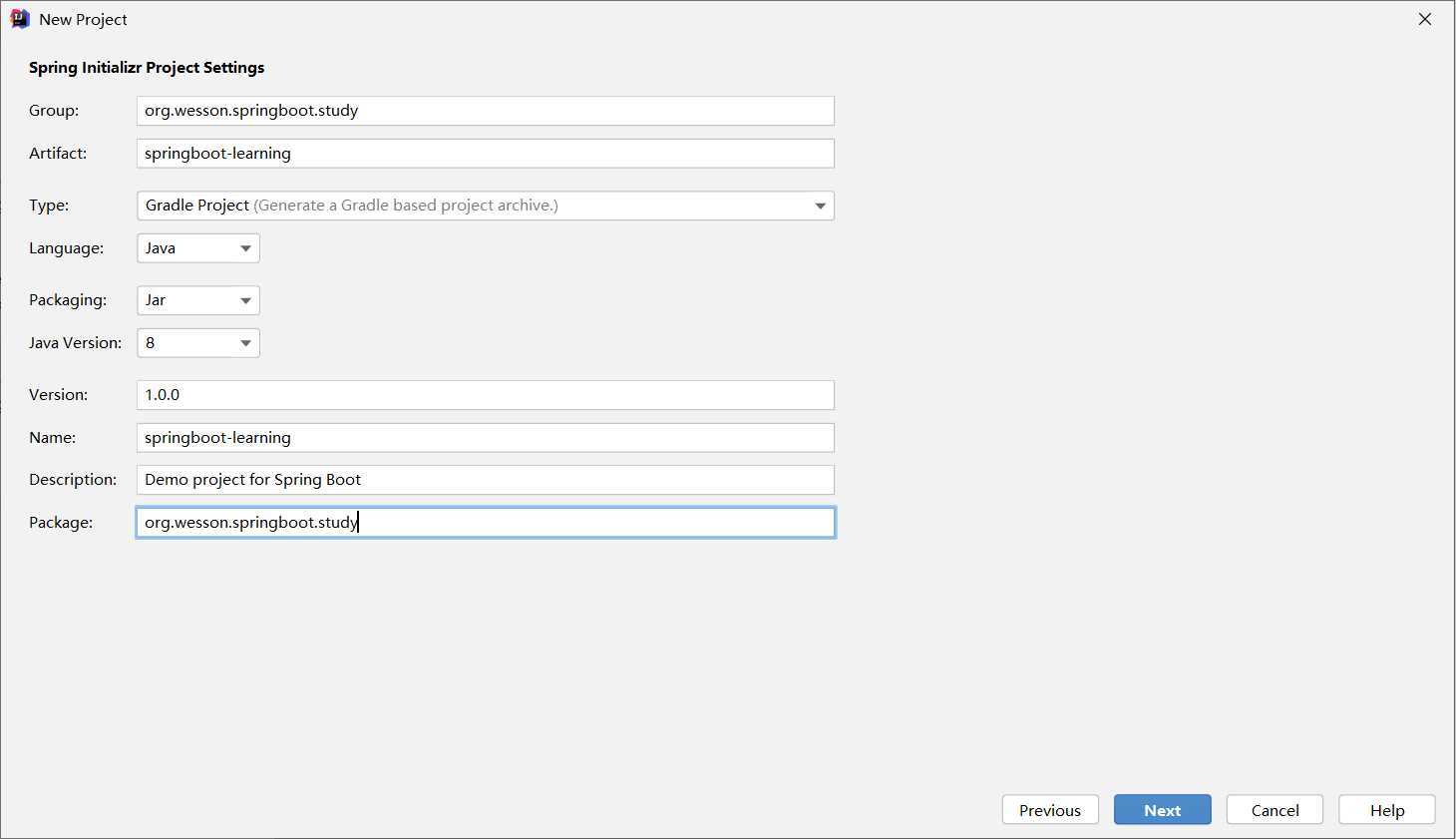
Task: Open the Packaging dropdown set to Jar
Action: [x=197, y=300]
